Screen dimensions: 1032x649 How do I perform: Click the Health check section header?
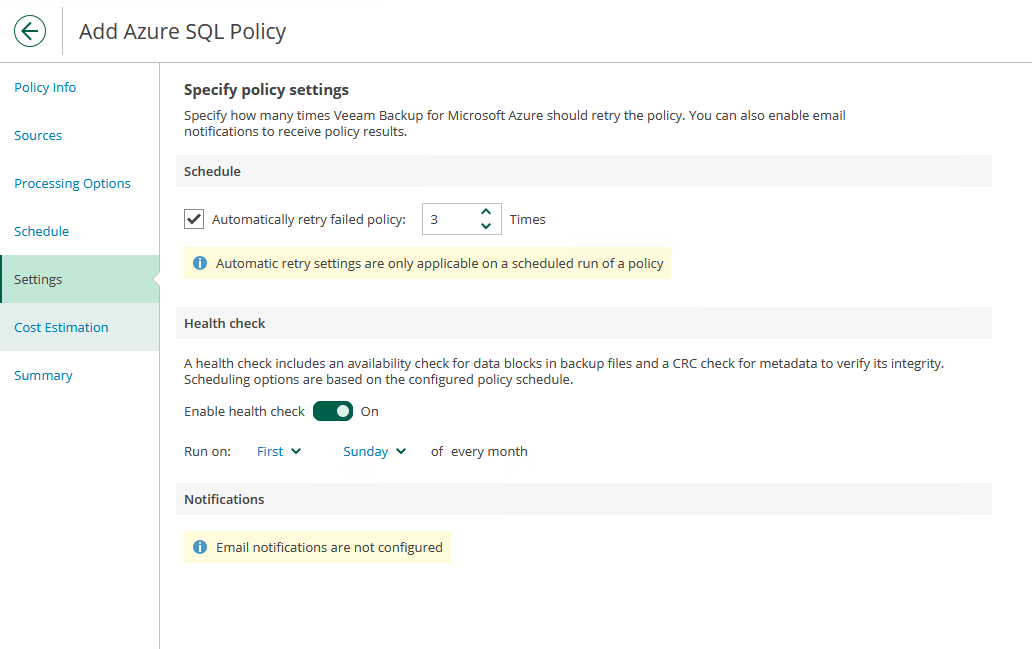coord(225,323)
